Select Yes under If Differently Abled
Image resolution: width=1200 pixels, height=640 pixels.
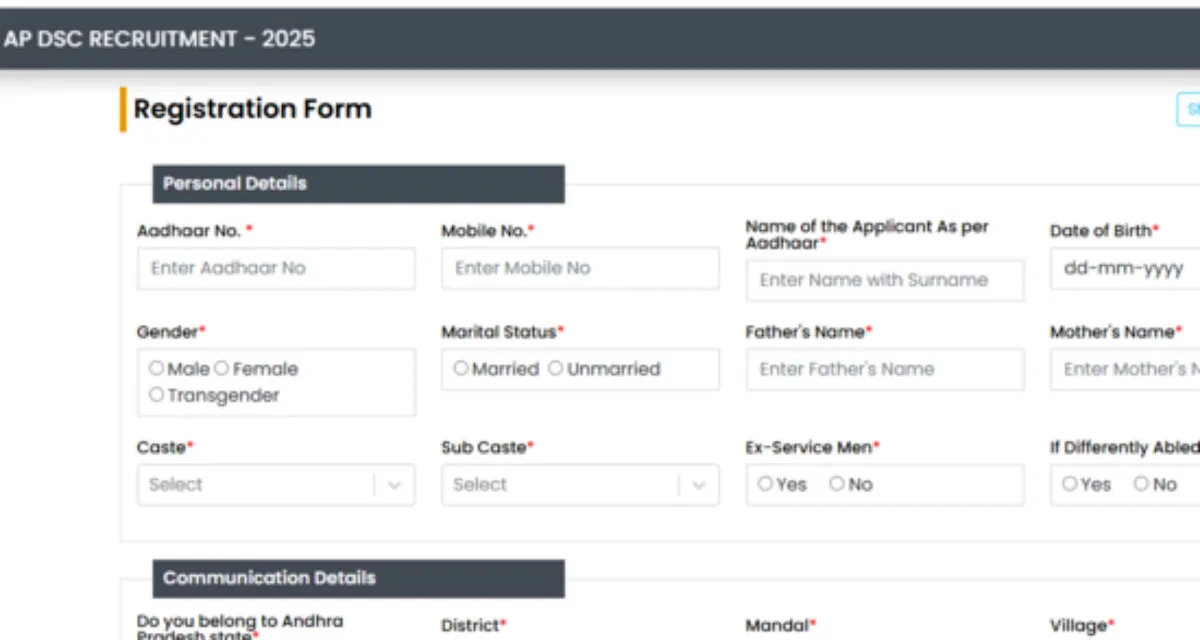point(1070,484)
